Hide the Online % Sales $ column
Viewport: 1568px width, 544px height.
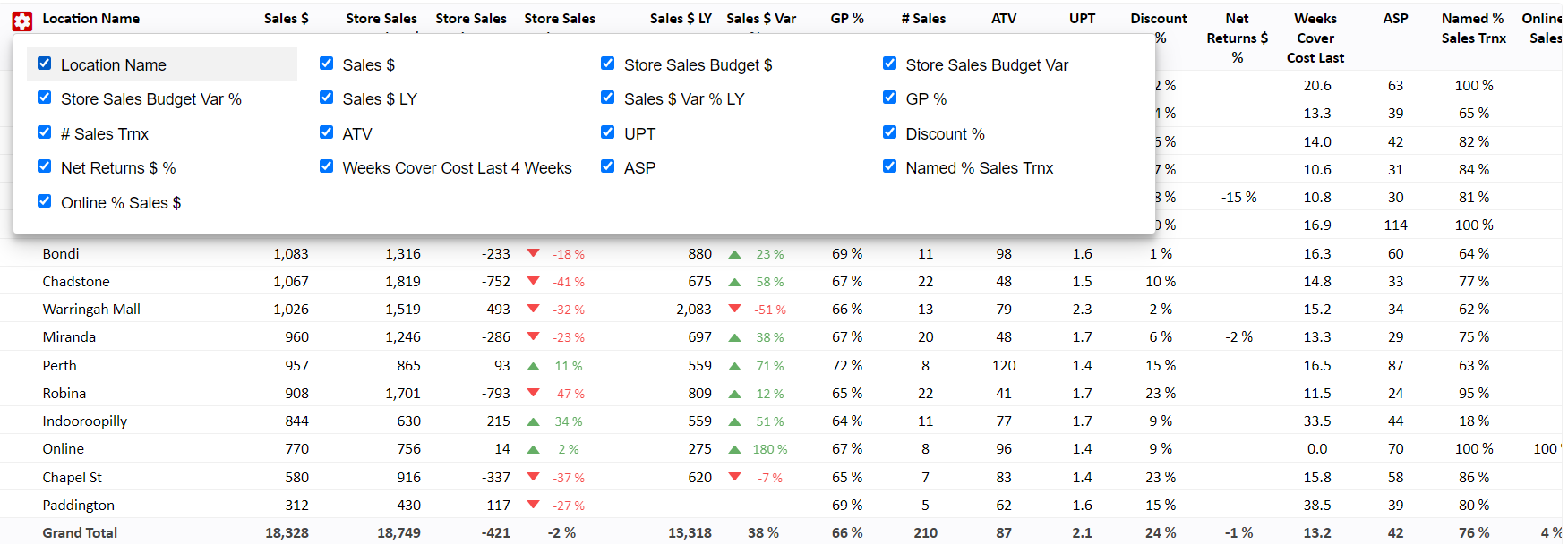pyautogui.click(x=45, y=201)
